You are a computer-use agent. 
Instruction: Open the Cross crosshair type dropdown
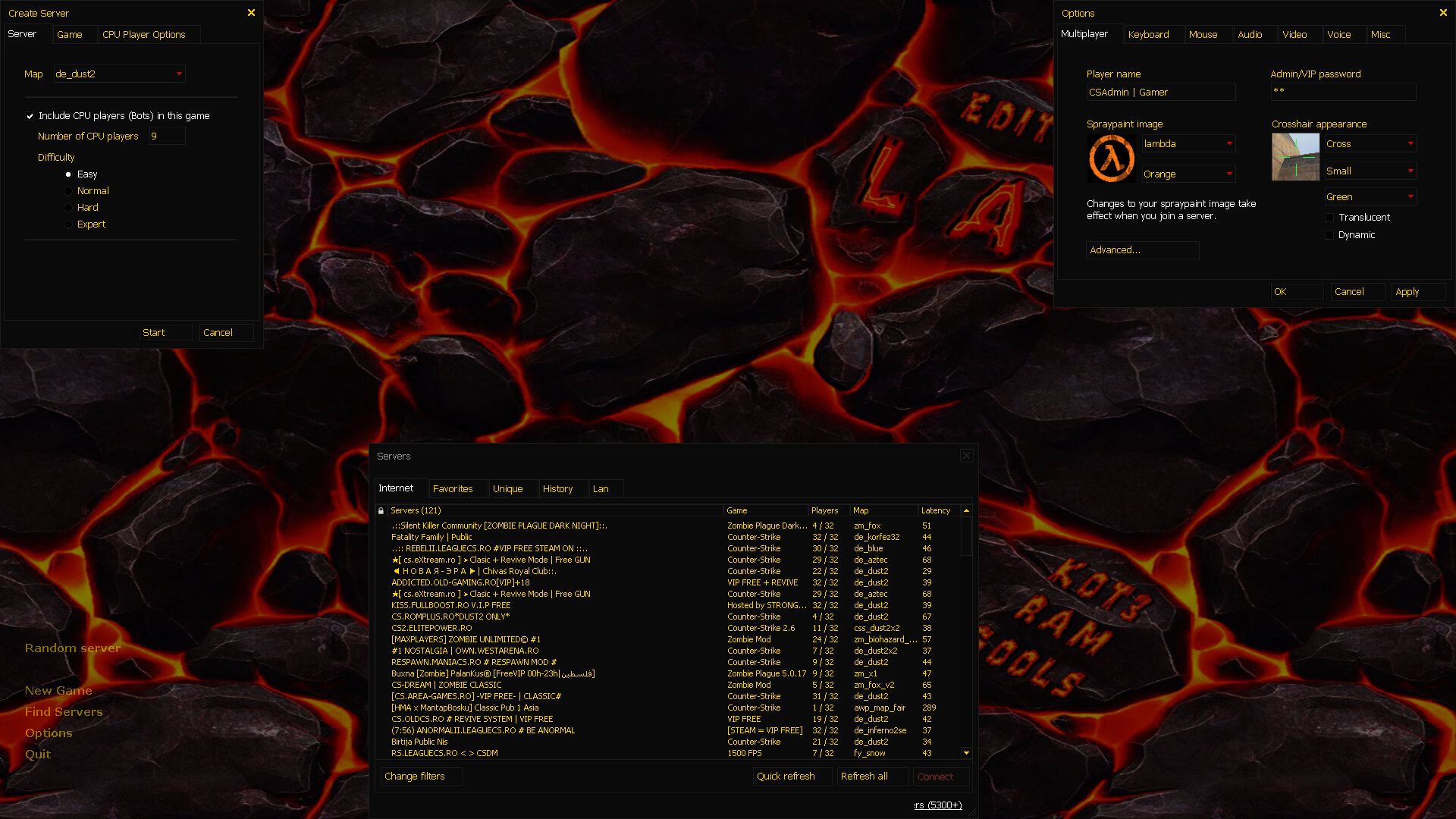[1370, 143]
